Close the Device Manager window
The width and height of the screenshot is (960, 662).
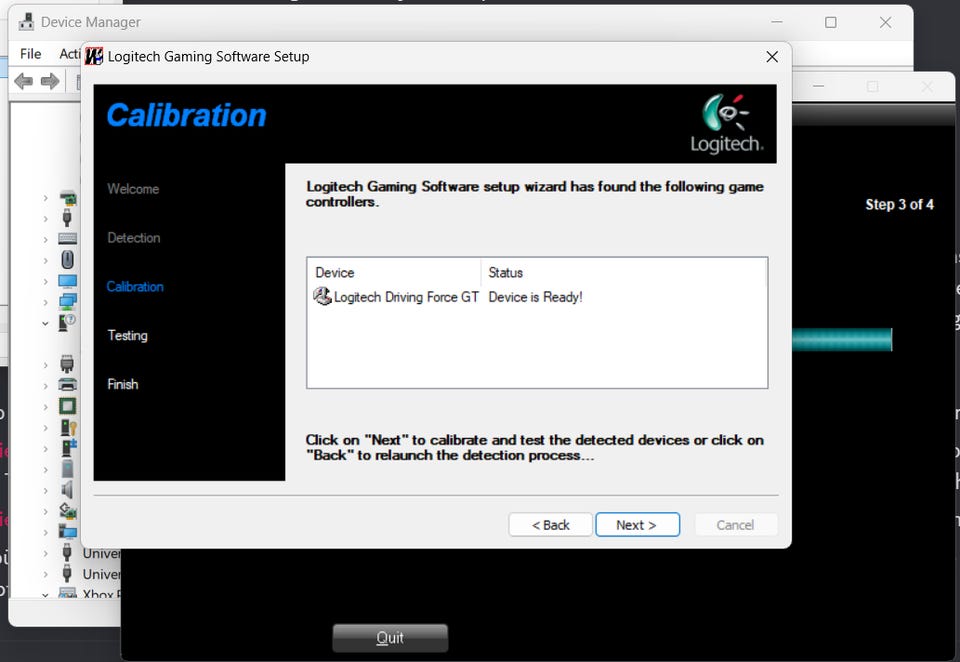tap(885, 22)
